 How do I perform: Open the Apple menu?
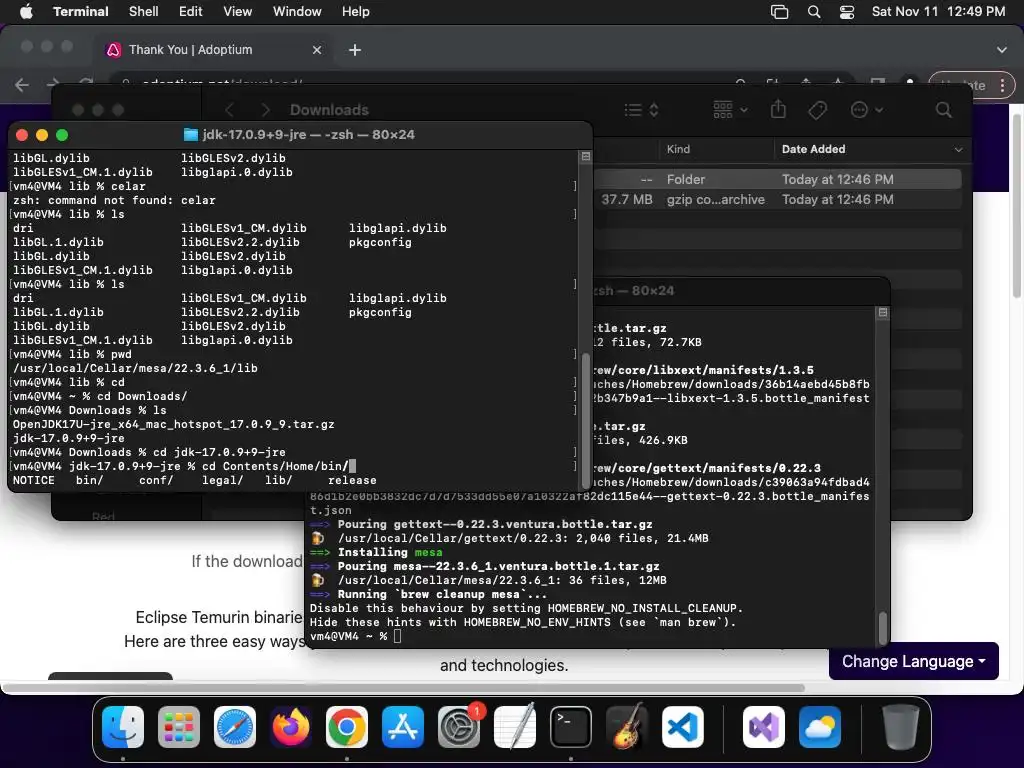click(x=26, y=12)
